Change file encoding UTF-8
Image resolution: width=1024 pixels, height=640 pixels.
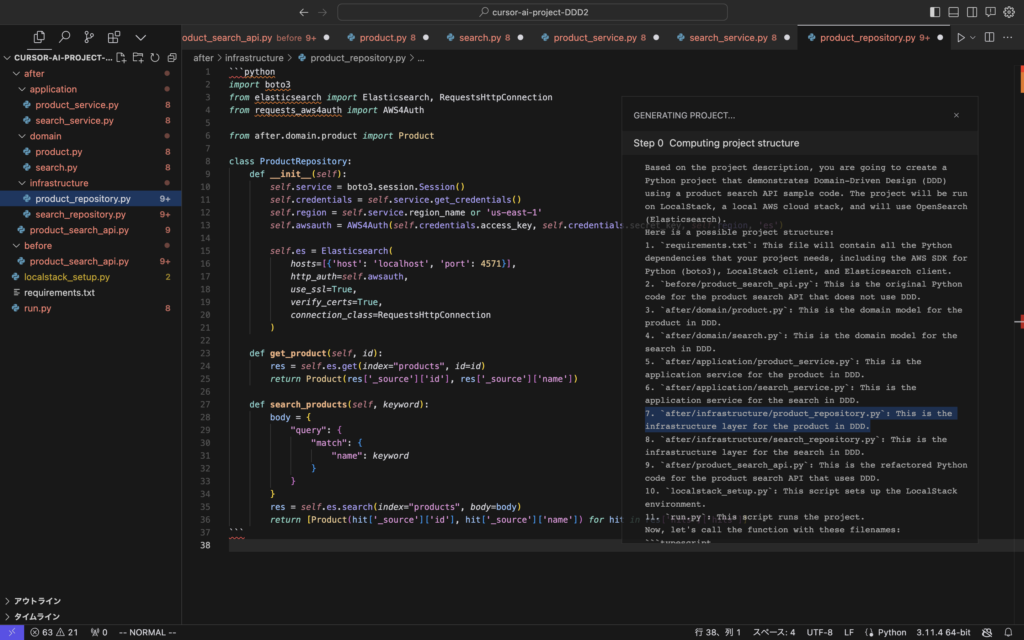click(820, 632)
